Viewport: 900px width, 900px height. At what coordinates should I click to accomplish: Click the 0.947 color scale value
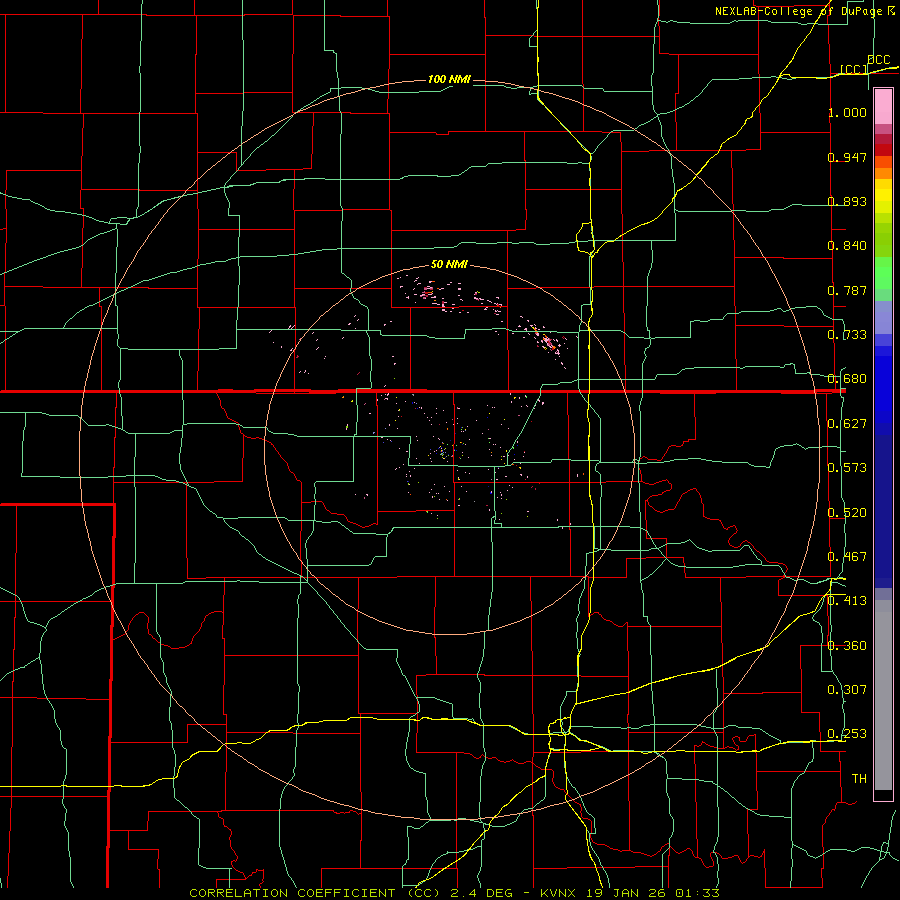click(847, 157)
